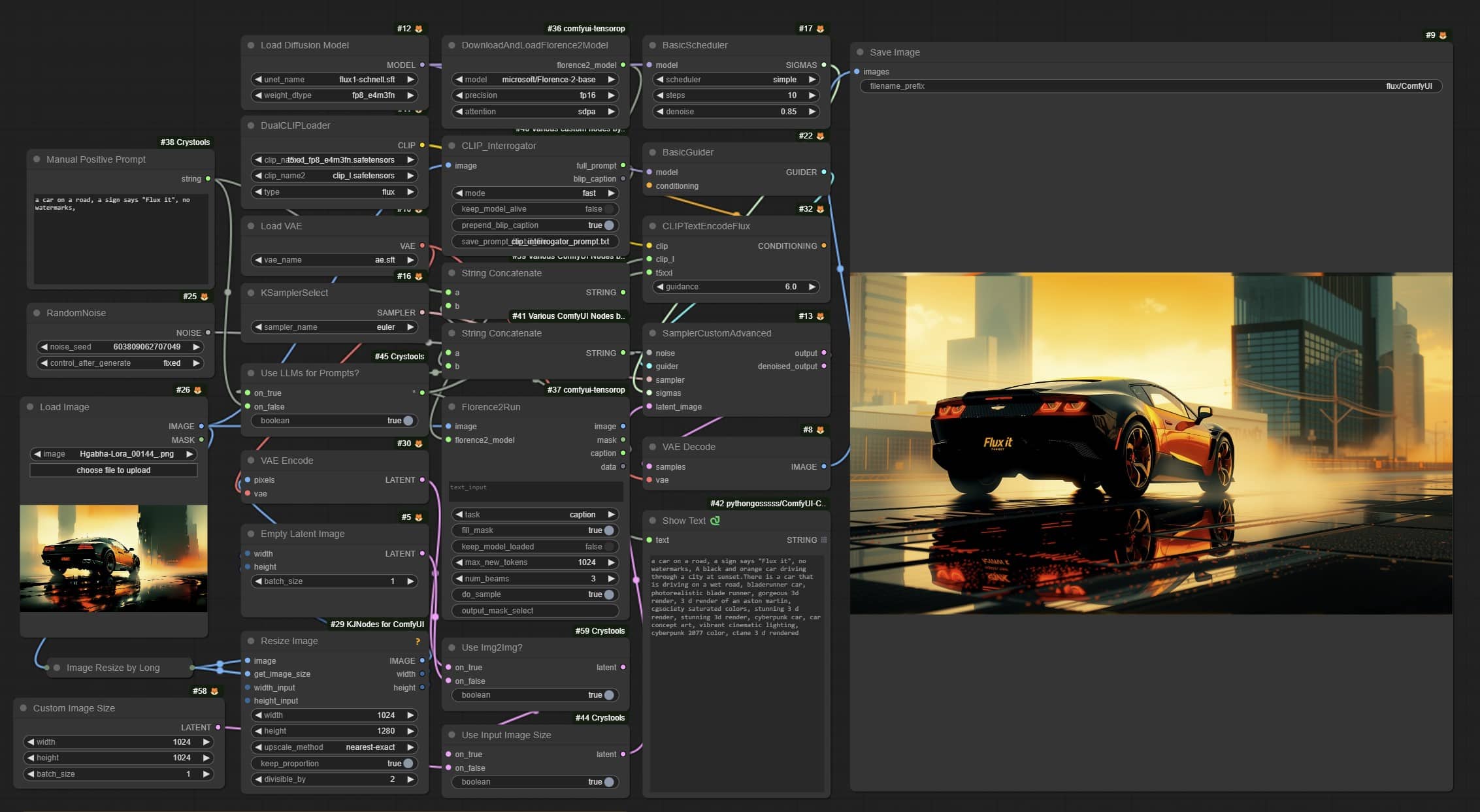Click the NOISE output port on RandomNoise

click(x=208, y=333)
